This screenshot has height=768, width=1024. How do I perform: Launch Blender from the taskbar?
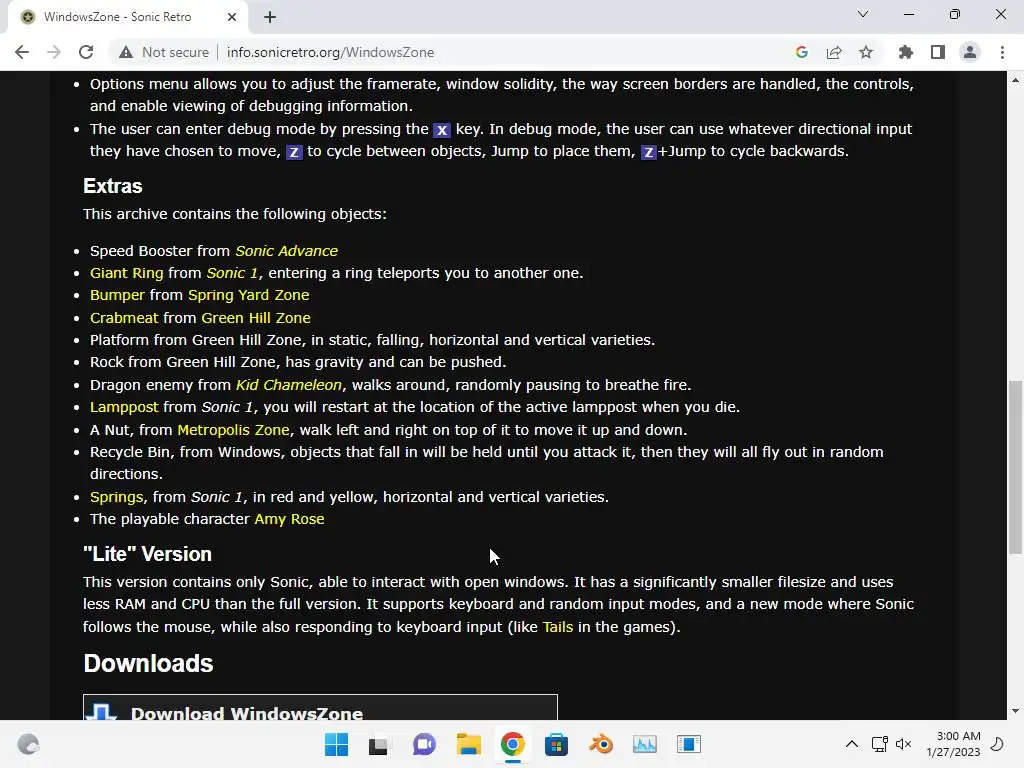pyautogui.click(x=601, y=744)
